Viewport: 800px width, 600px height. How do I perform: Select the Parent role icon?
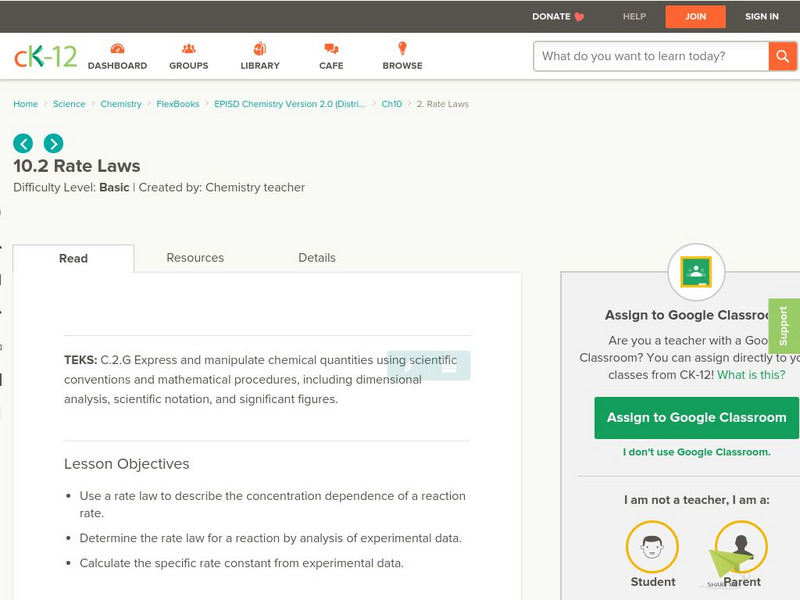pyautogui.click(x=741, y=547)
